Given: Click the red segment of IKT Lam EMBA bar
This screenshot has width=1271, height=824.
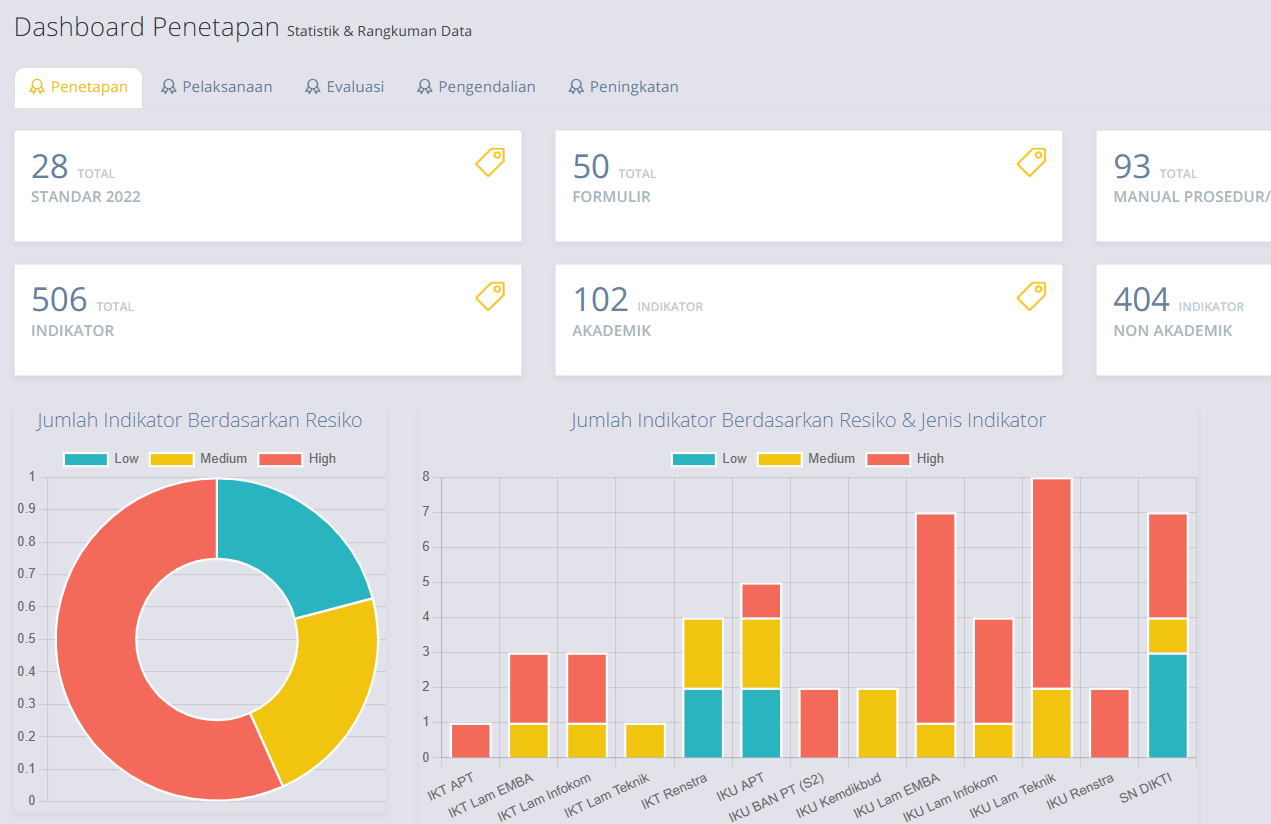Looking at the screenshot, I should point(529,688).
